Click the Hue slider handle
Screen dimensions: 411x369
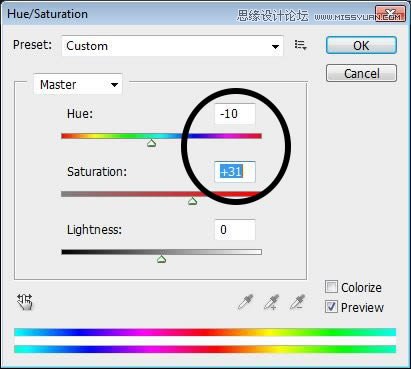(x=152, y=143)
